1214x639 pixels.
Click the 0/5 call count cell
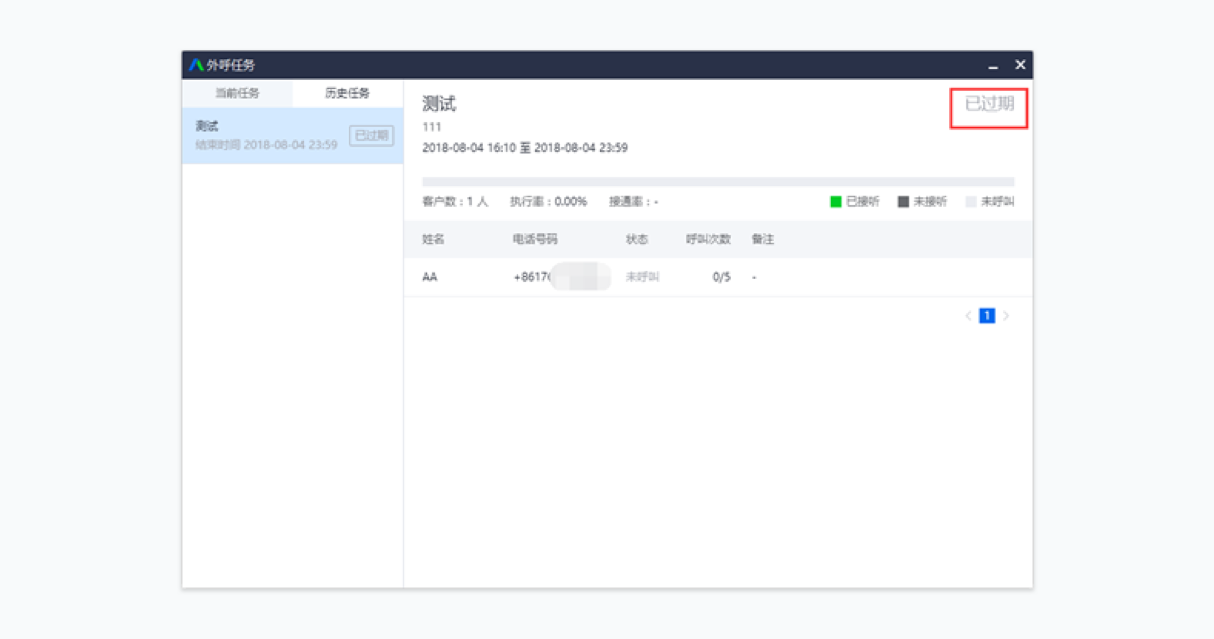721,277
